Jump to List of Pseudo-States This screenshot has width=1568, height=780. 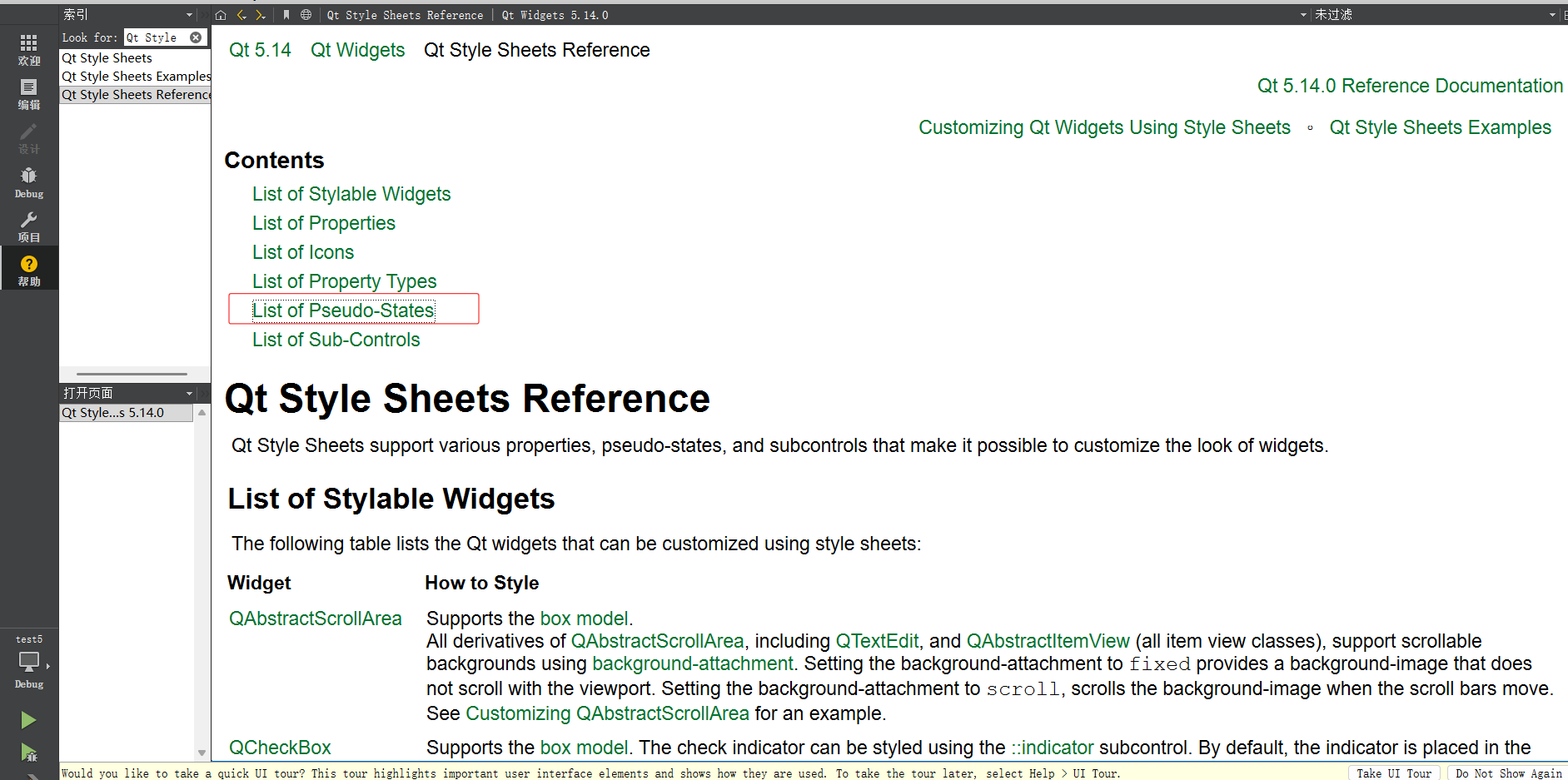pyautogui.click(x=343, y=311)
